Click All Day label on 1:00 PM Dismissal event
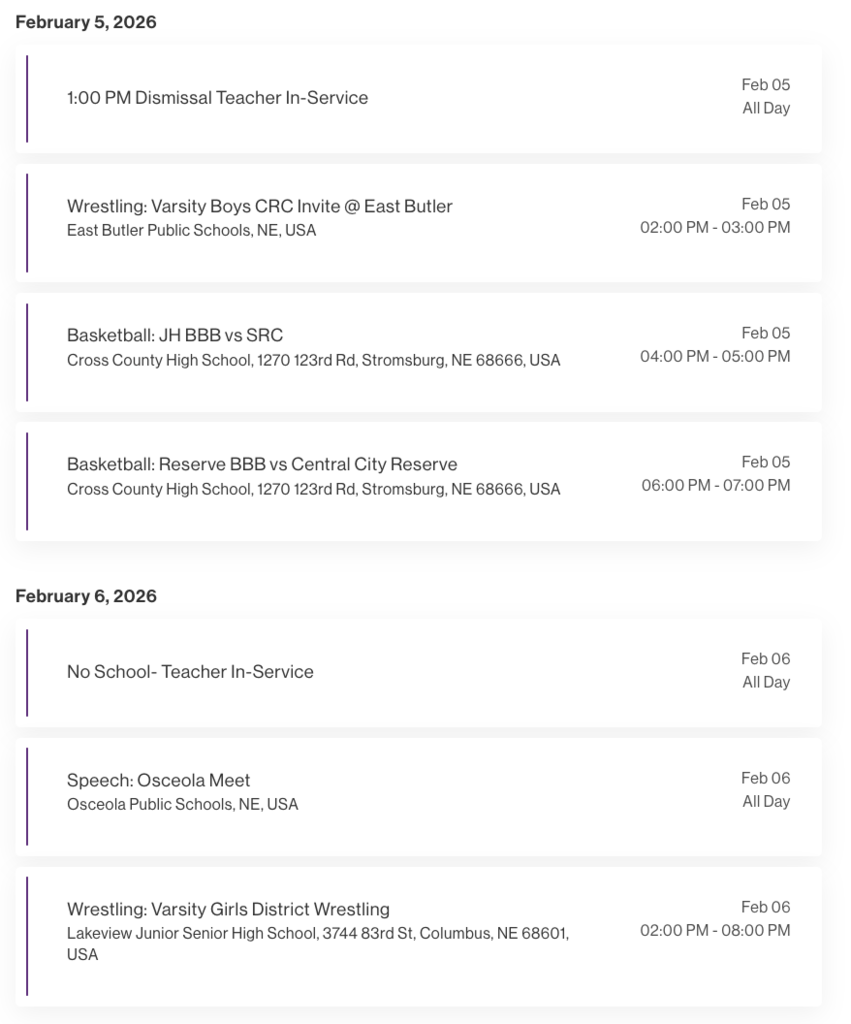Image resolution: width=851 pixels, height=1024 pixels. point(766,108)
